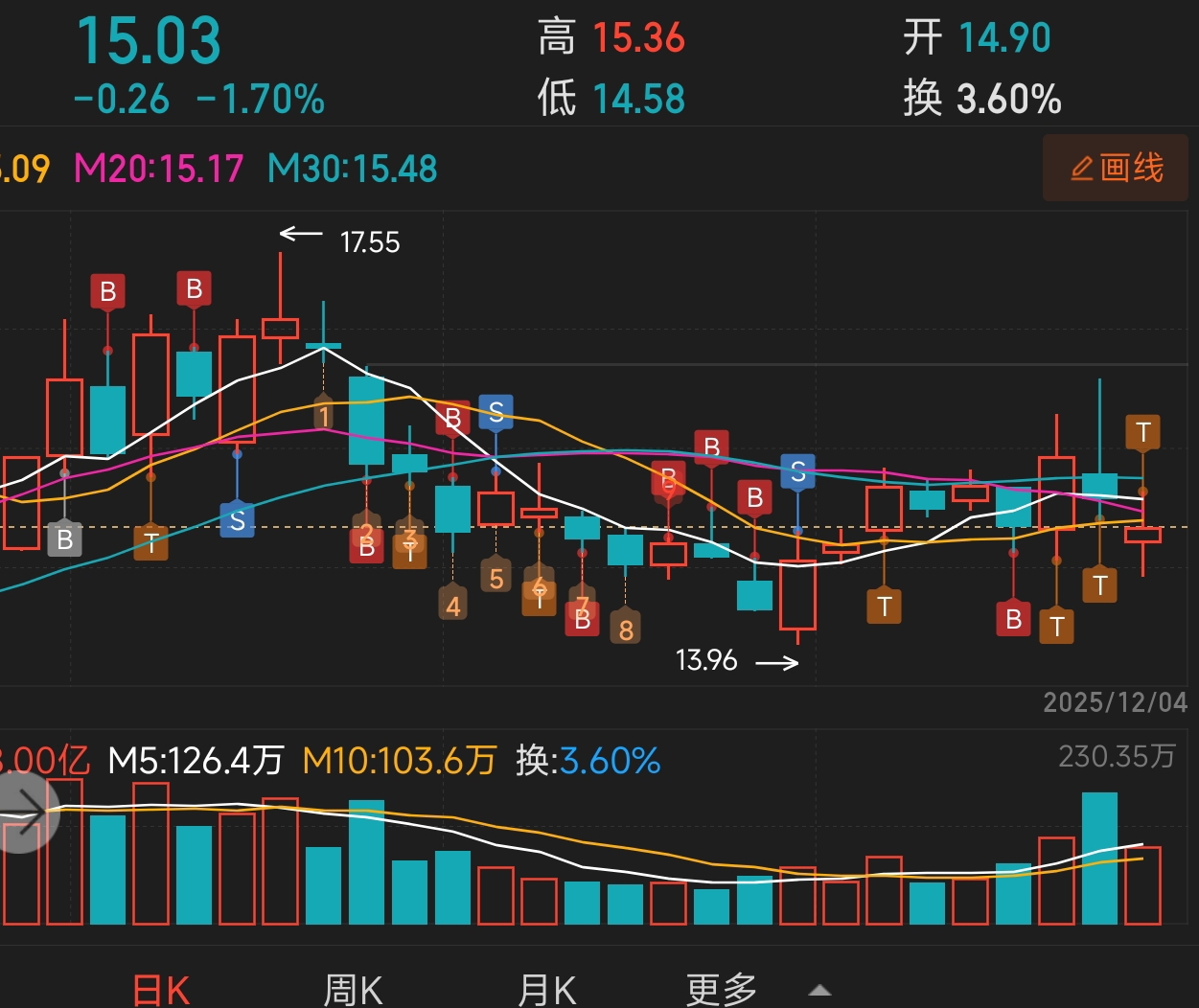Viewport: 1199px width, 1008px height.
Task: Tap the 画线 draw-line button
Action: pos(1116,169)
